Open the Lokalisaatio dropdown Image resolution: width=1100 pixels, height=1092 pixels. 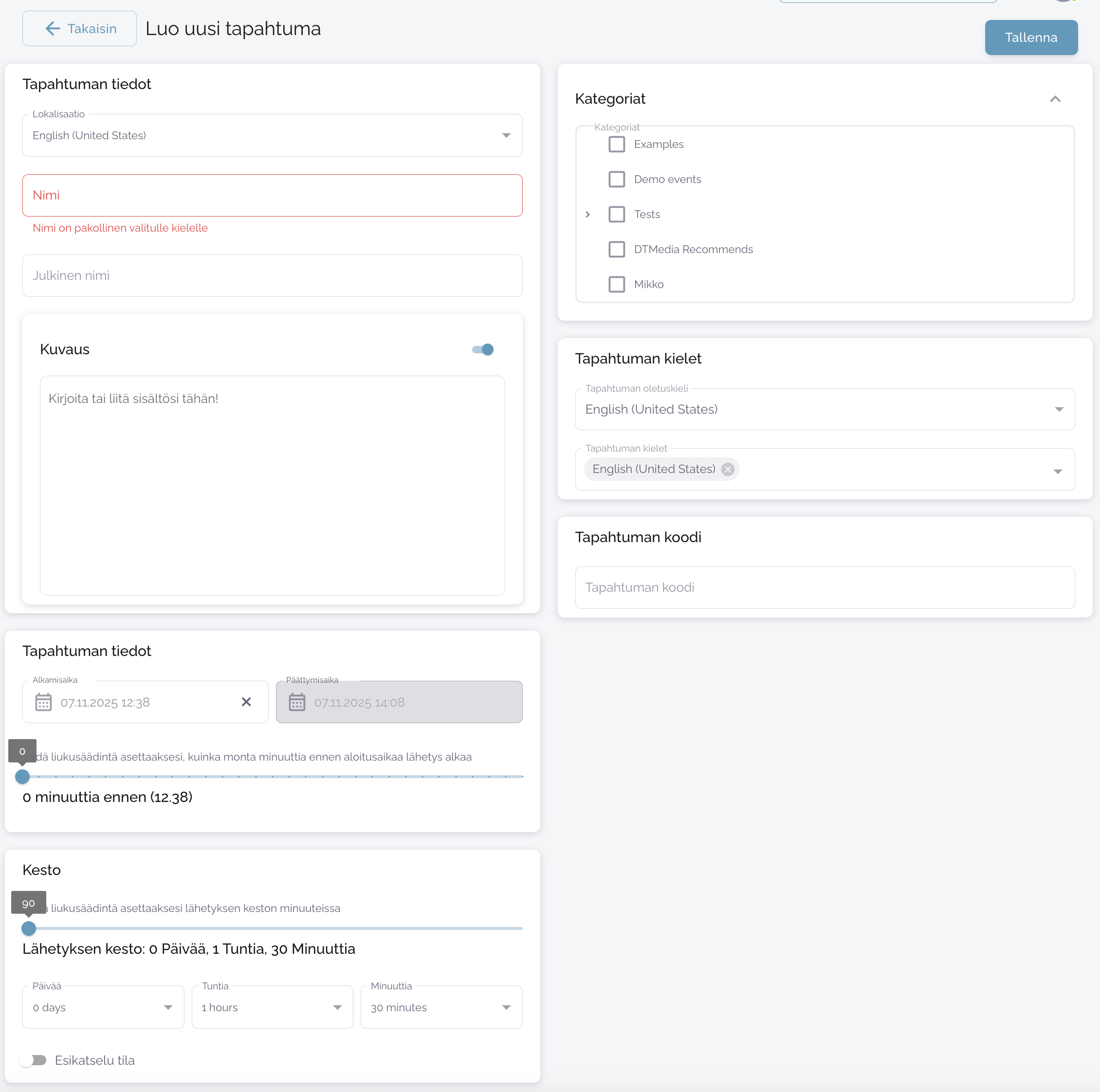point(272,135)
